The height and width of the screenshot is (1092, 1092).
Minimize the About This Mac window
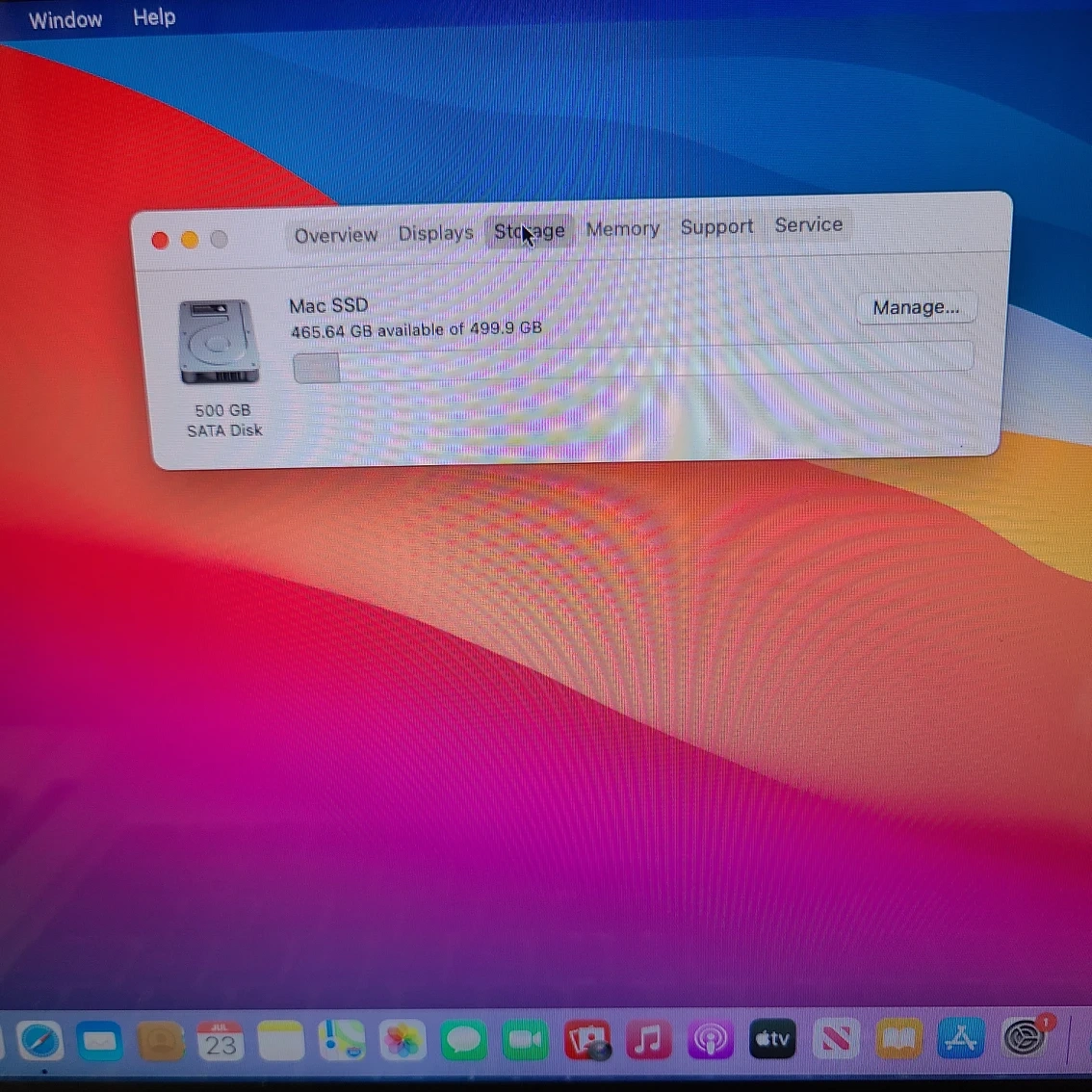pos(190,241)
